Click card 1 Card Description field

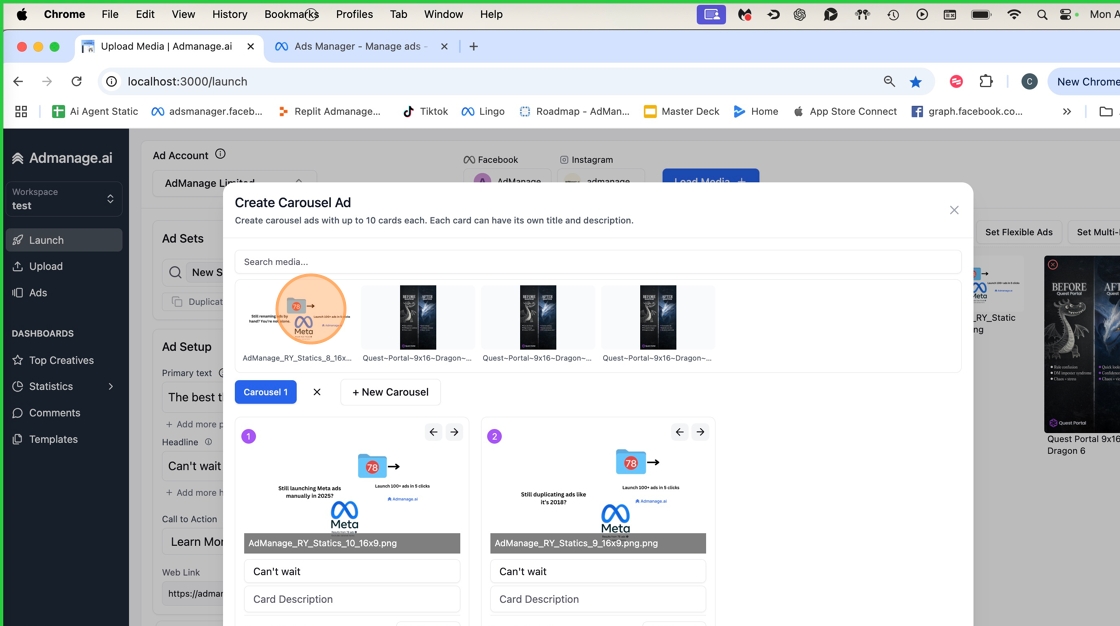point(352,599)
